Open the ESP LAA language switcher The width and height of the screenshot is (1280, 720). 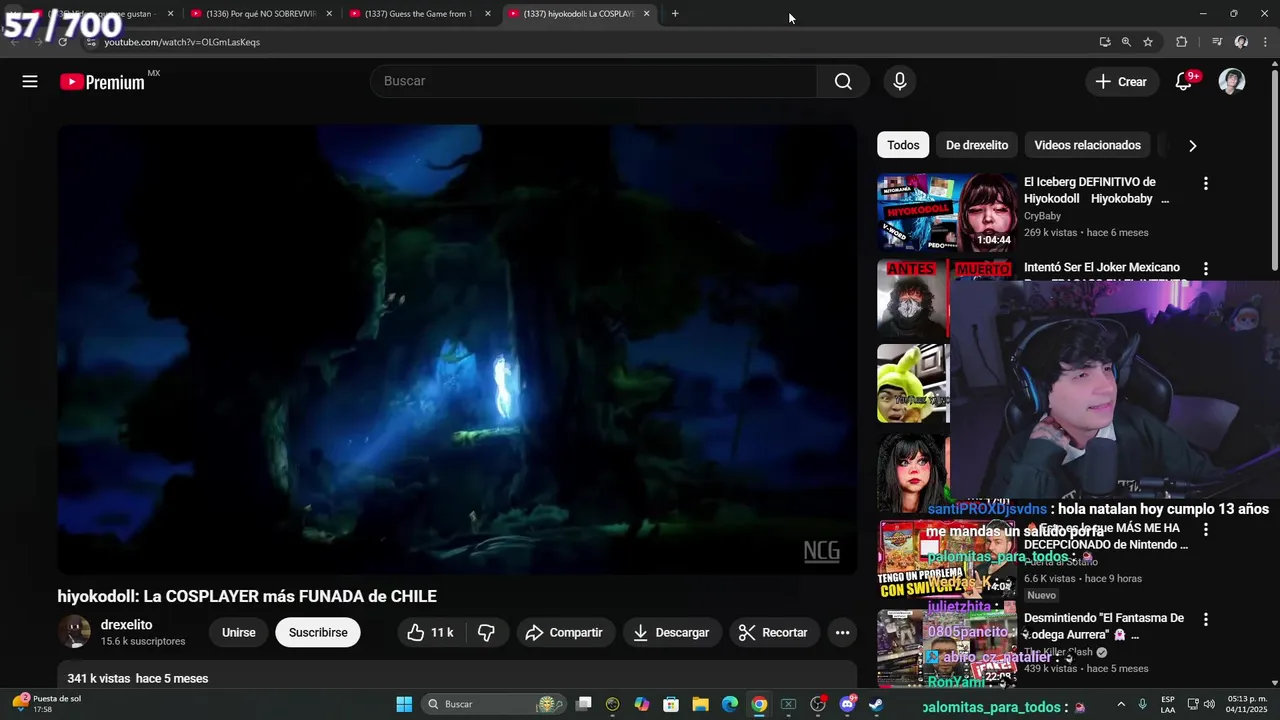(1168, 704)
